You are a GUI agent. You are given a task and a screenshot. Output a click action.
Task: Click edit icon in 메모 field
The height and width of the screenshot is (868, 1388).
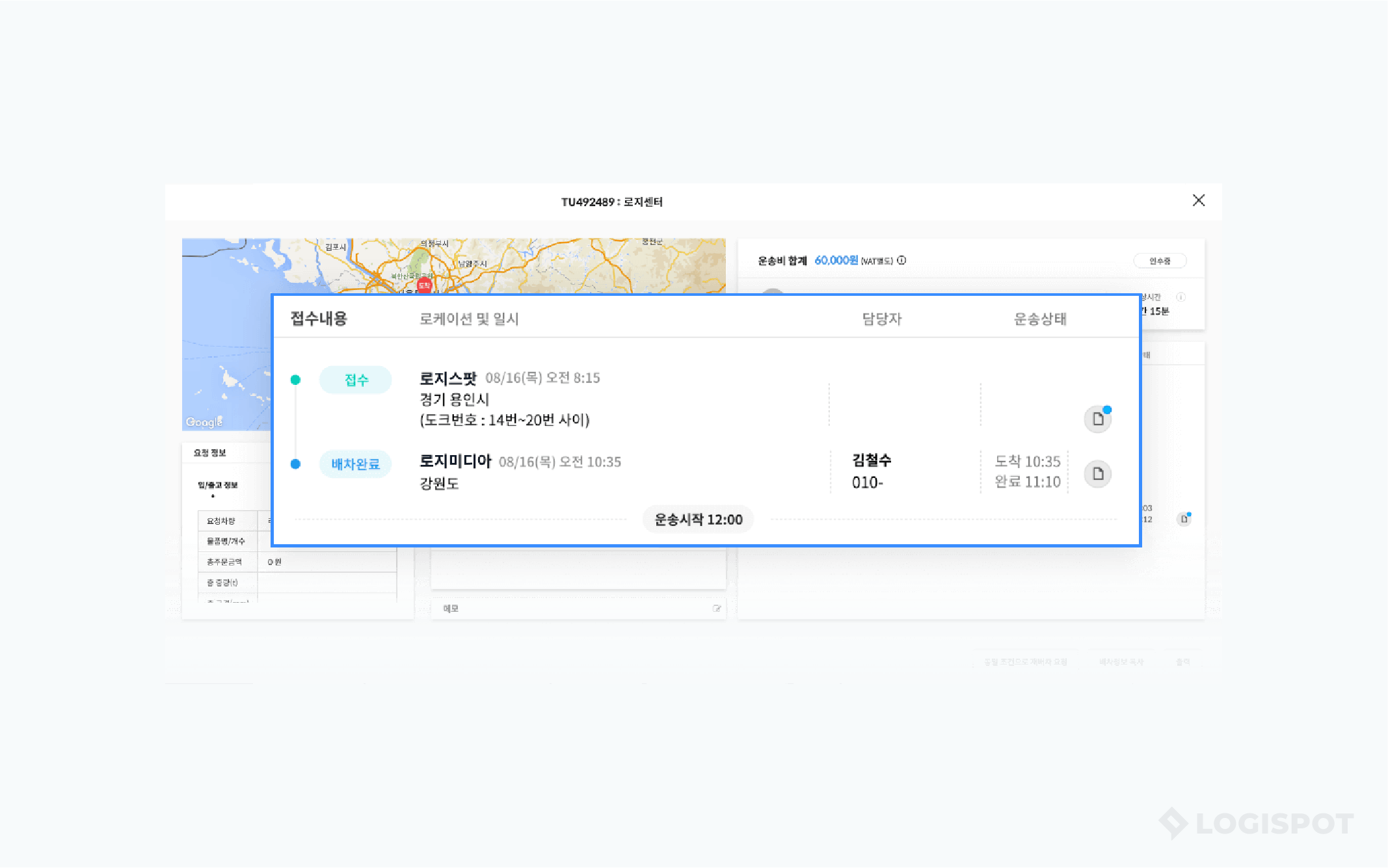pos(717,609)
